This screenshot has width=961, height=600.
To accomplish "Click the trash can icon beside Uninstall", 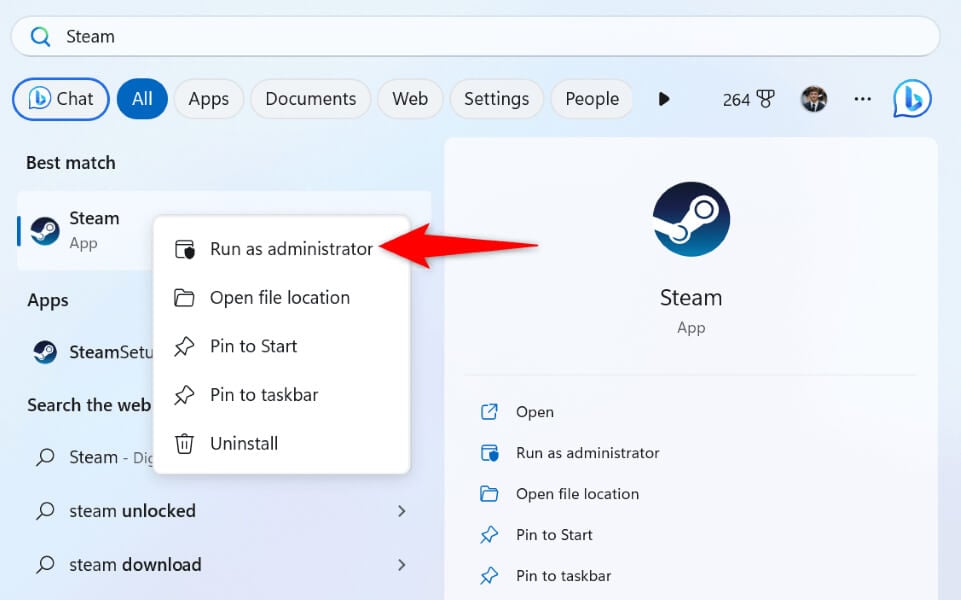I will [x=184, y=444].
